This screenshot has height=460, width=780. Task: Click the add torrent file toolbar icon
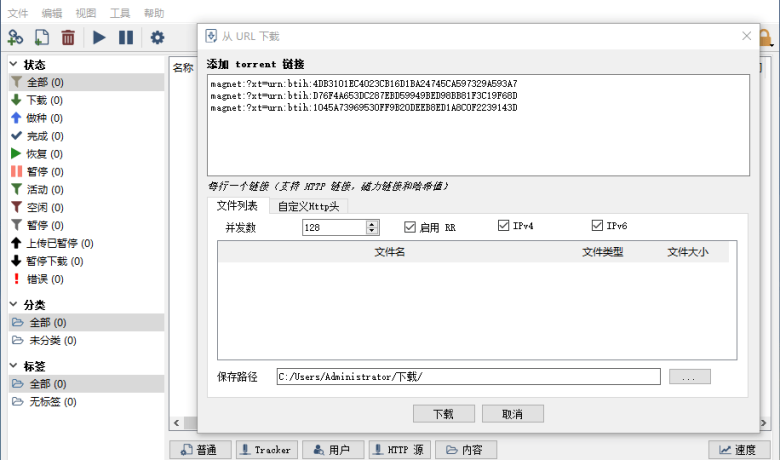click(x=42, y=37)
